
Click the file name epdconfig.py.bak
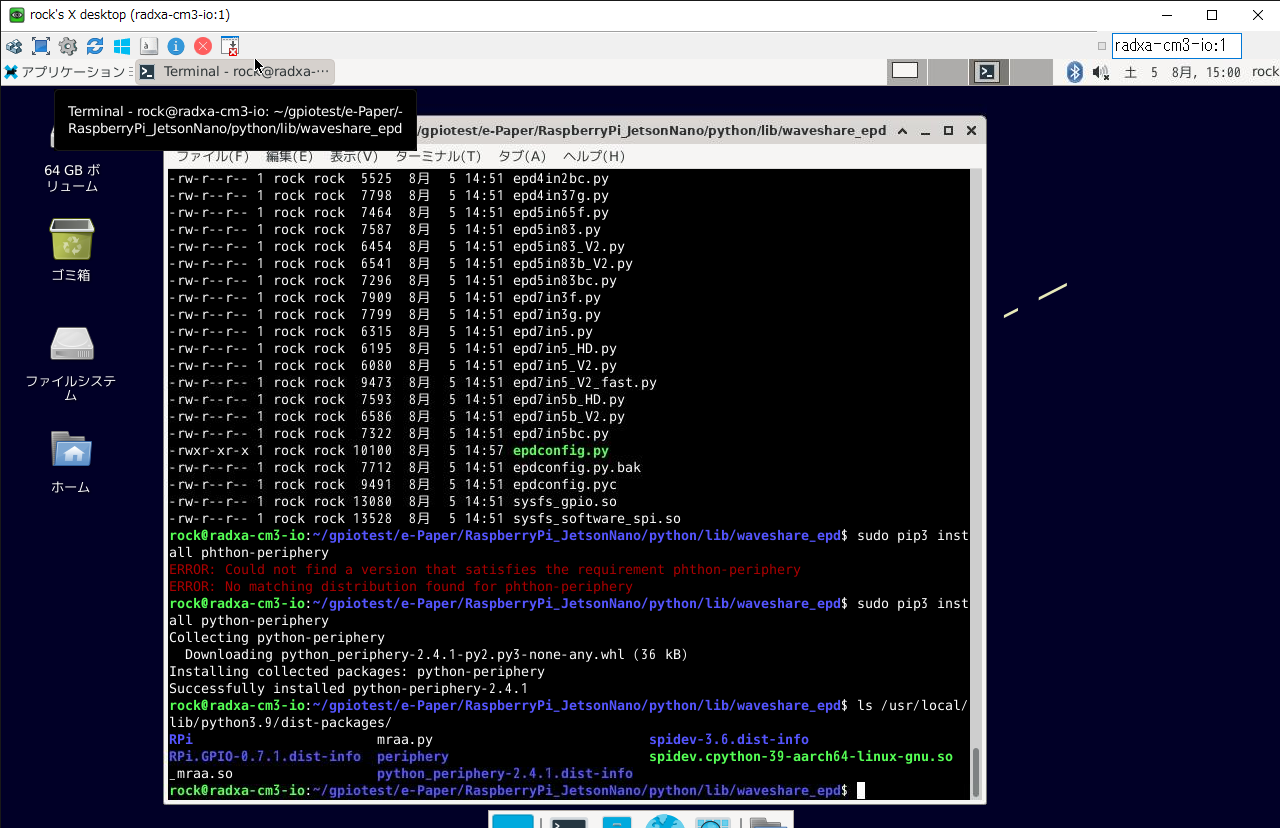(577, 468)
